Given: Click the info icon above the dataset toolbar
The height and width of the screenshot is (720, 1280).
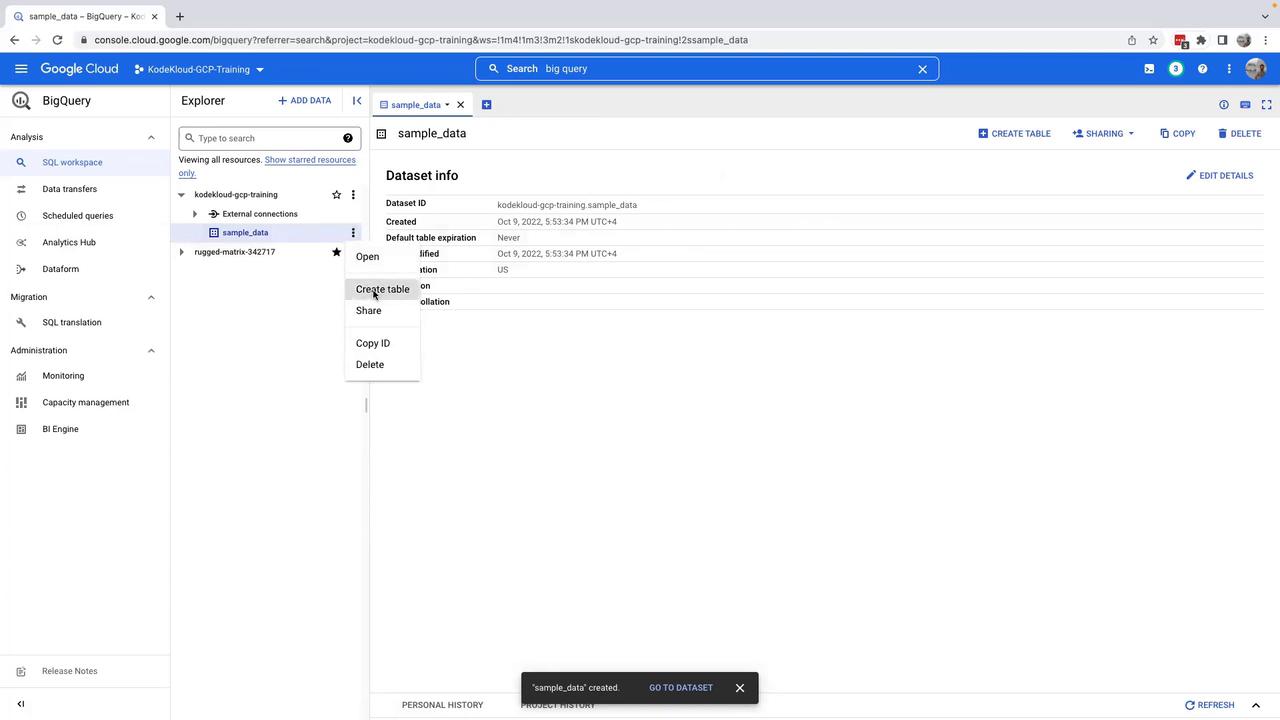Looking at the screenshot, I should (x=1224, y=105).
